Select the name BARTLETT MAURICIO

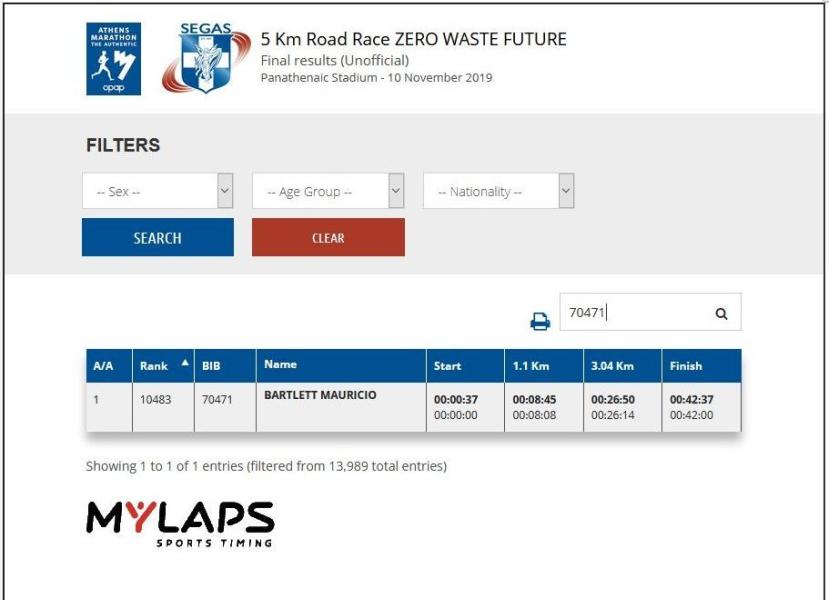pyautogui.click(x=320, y=395)
